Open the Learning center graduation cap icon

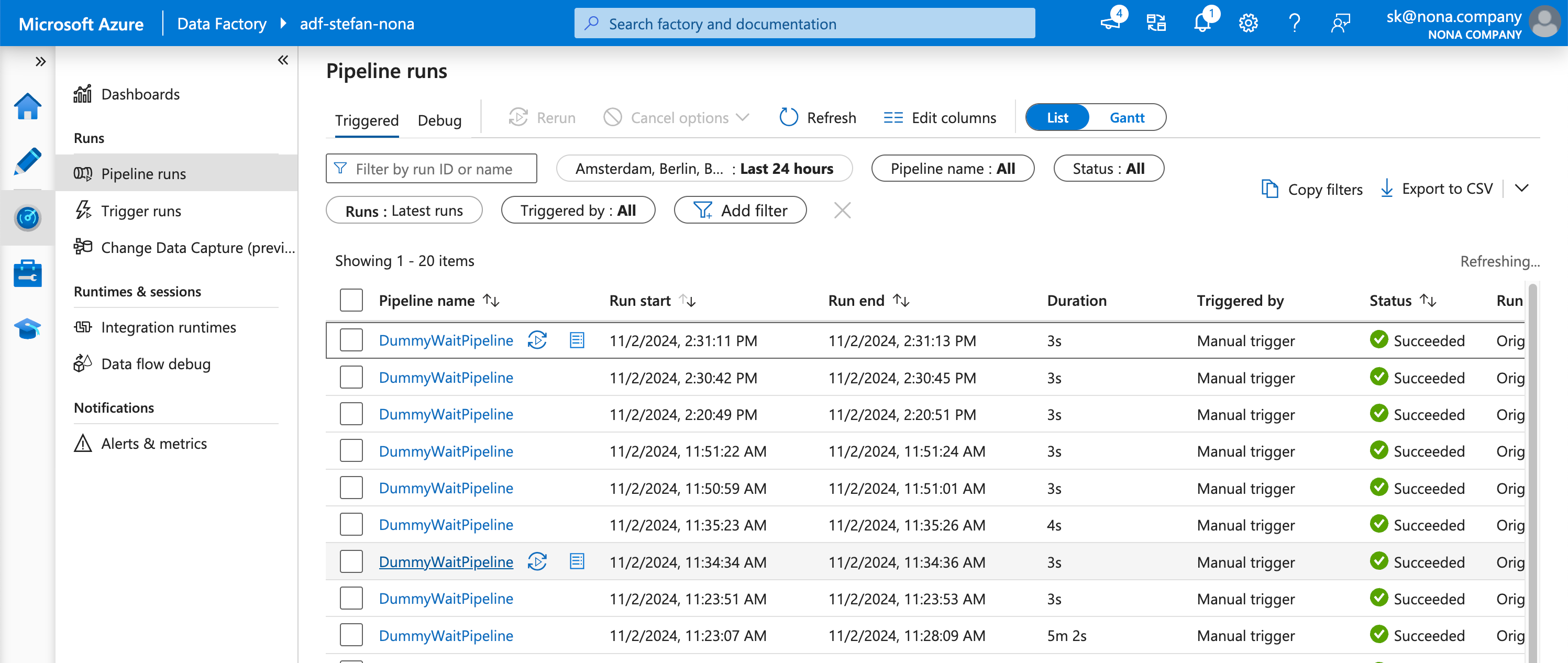click(27, 329)
